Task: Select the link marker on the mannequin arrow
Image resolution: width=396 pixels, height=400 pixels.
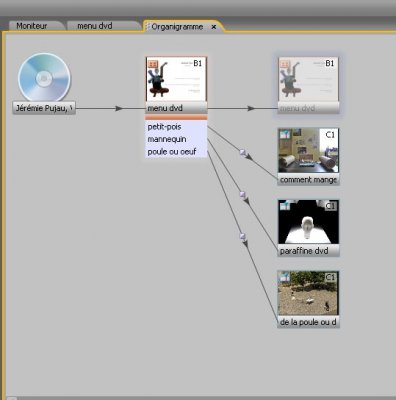Action: click(x=243, y=195)
